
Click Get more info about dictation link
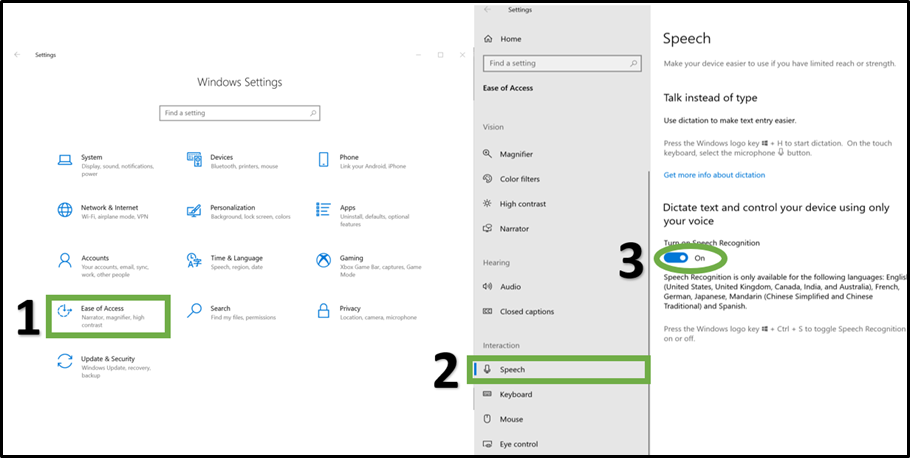(714, 175)
